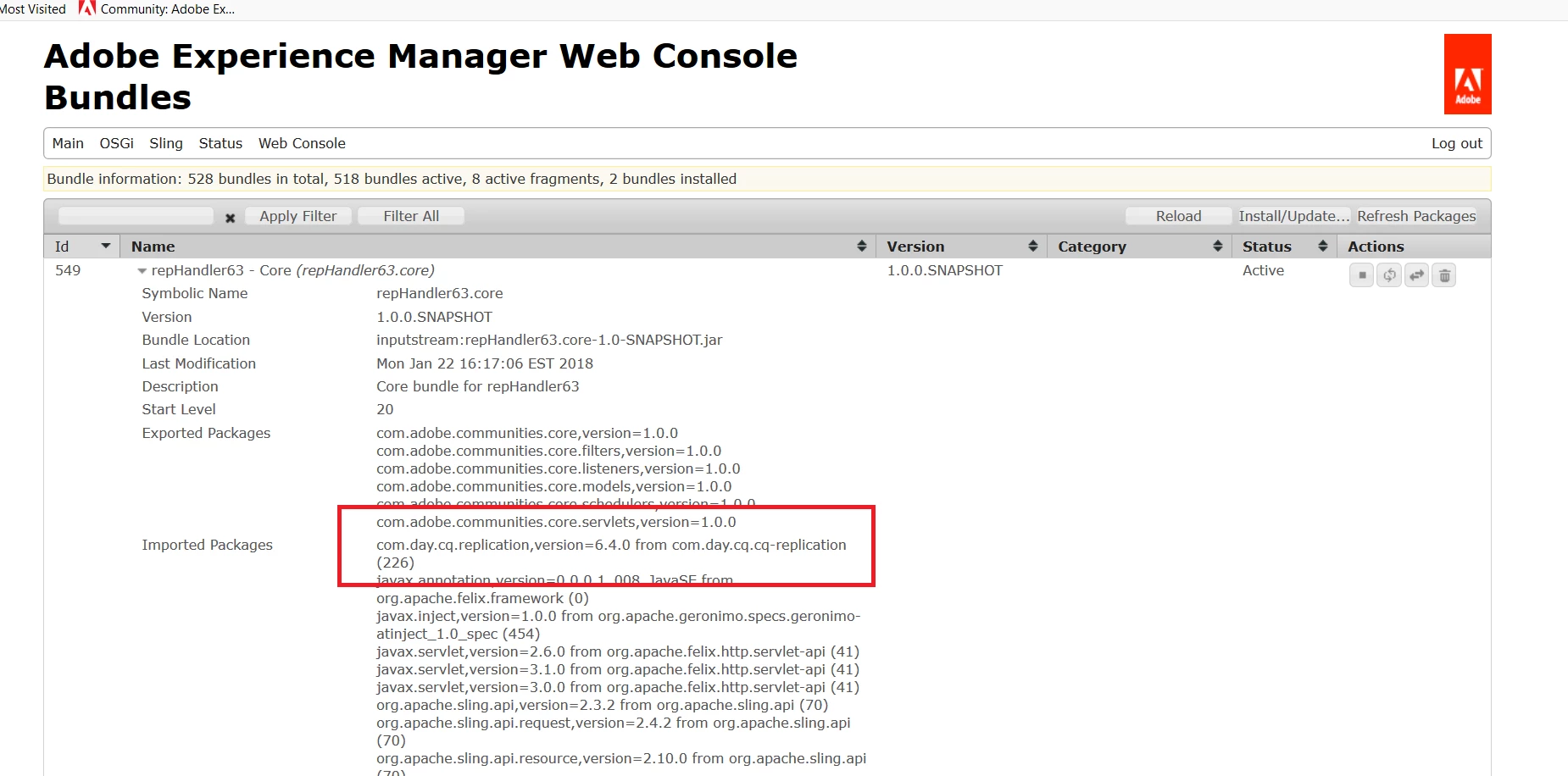Select the com.day.cq.replication imported package line
Viewport: 1568px width, 776px height.
[x=611, y=553]
